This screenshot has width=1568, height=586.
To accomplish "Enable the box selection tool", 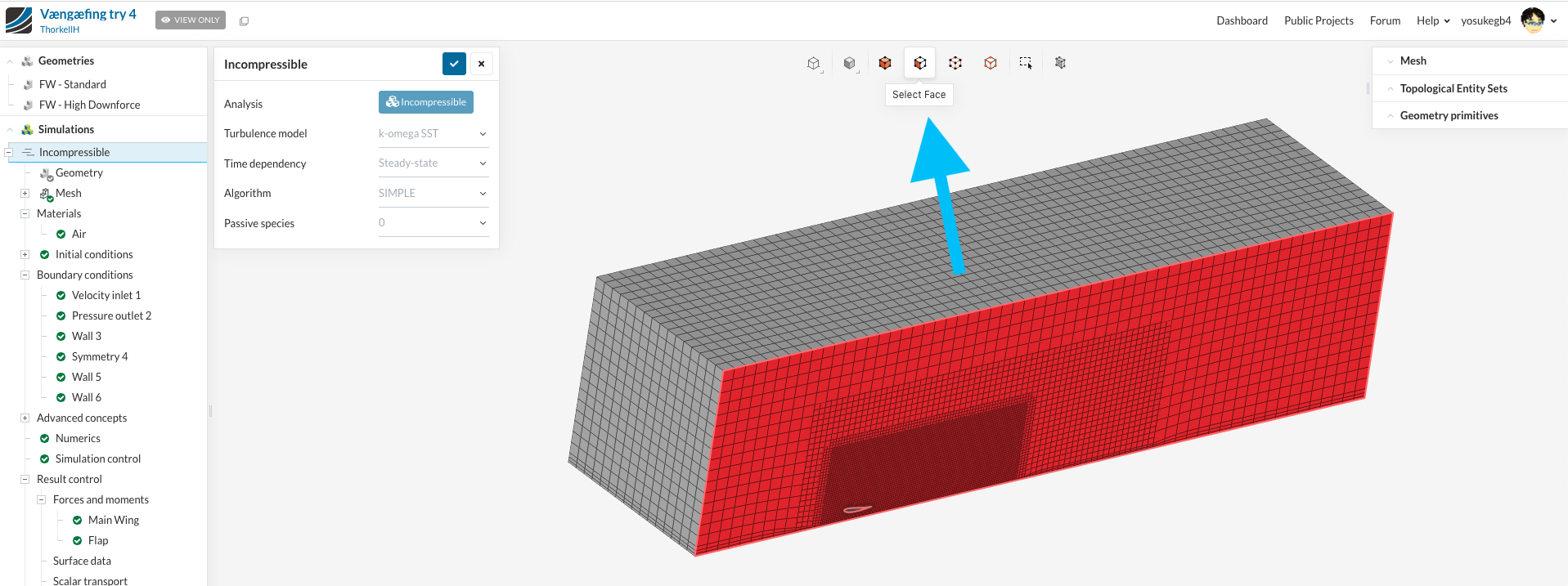I will point(1026,63).
